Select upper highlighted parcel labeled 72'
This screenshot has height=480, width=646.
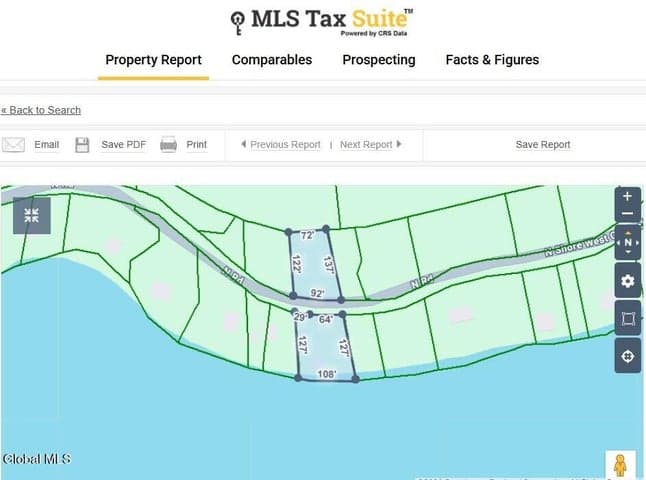313,264
